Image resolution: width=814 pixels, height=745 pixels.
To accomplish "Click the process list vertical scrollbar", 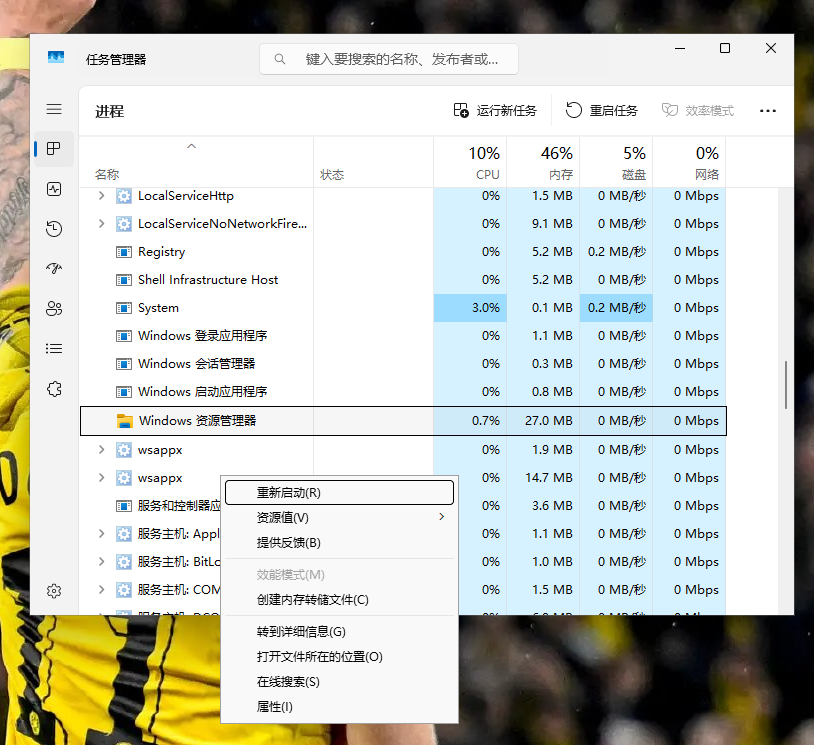I will [x=786, y=385].
